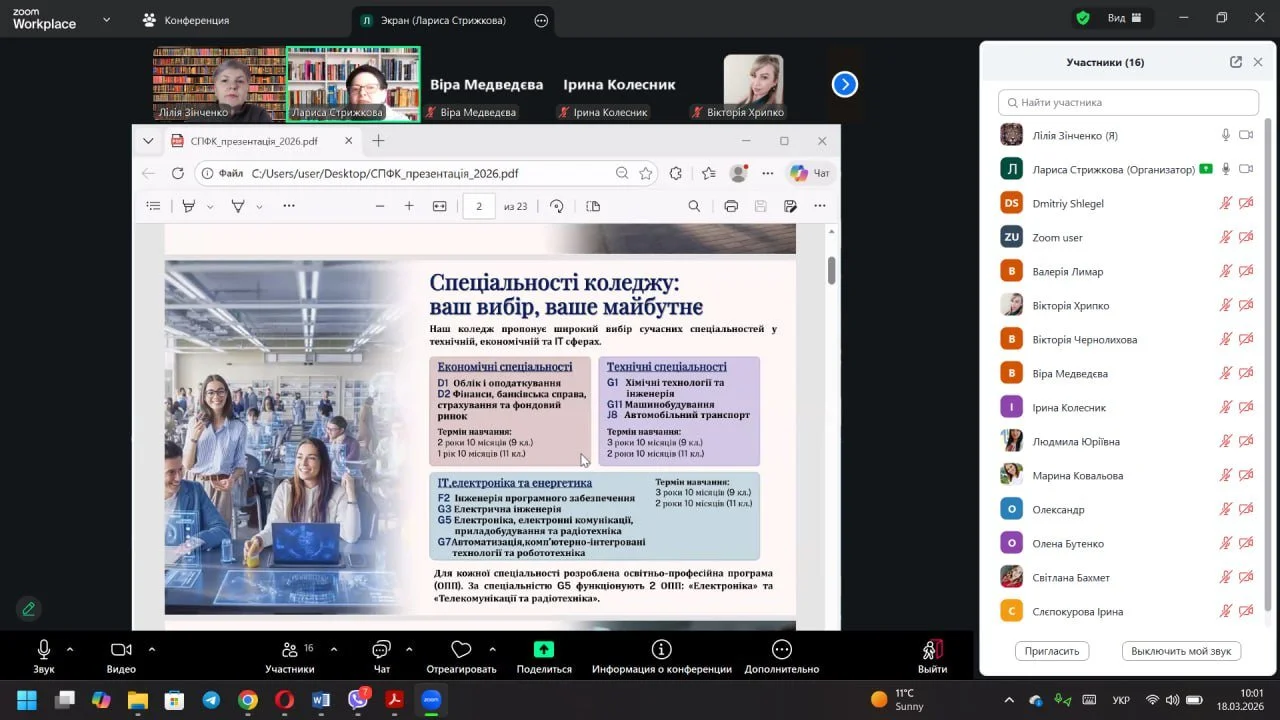Search in the PDF document
1280x720 pixels.
click(694, 206)
